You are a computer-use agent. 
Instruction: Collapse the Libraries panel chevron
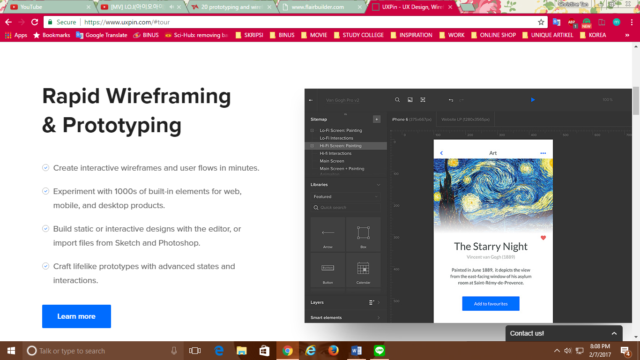point(378,185)
